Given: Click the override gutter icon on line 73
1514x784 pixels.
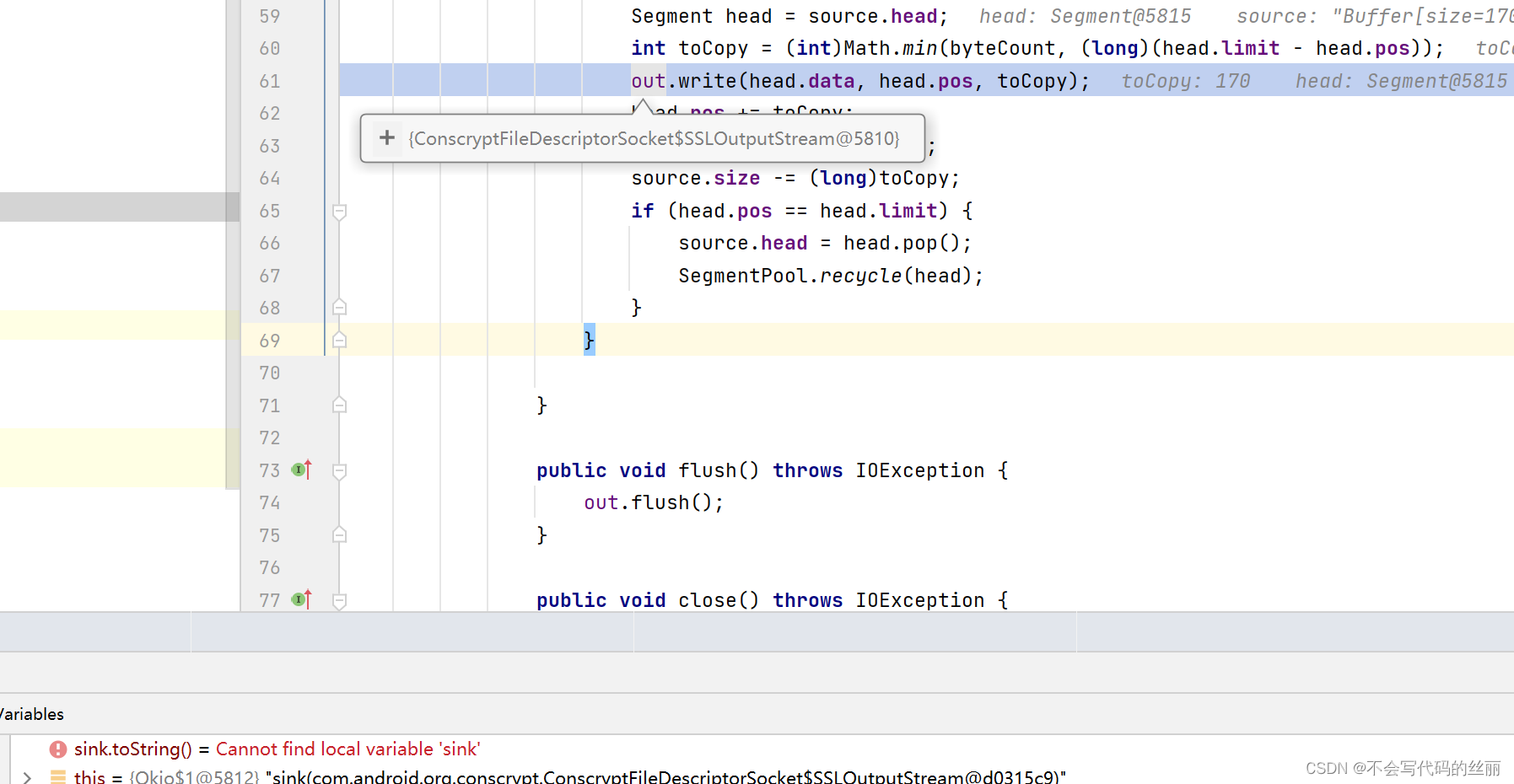Looking at the screenshot, I should click(302, 470).
